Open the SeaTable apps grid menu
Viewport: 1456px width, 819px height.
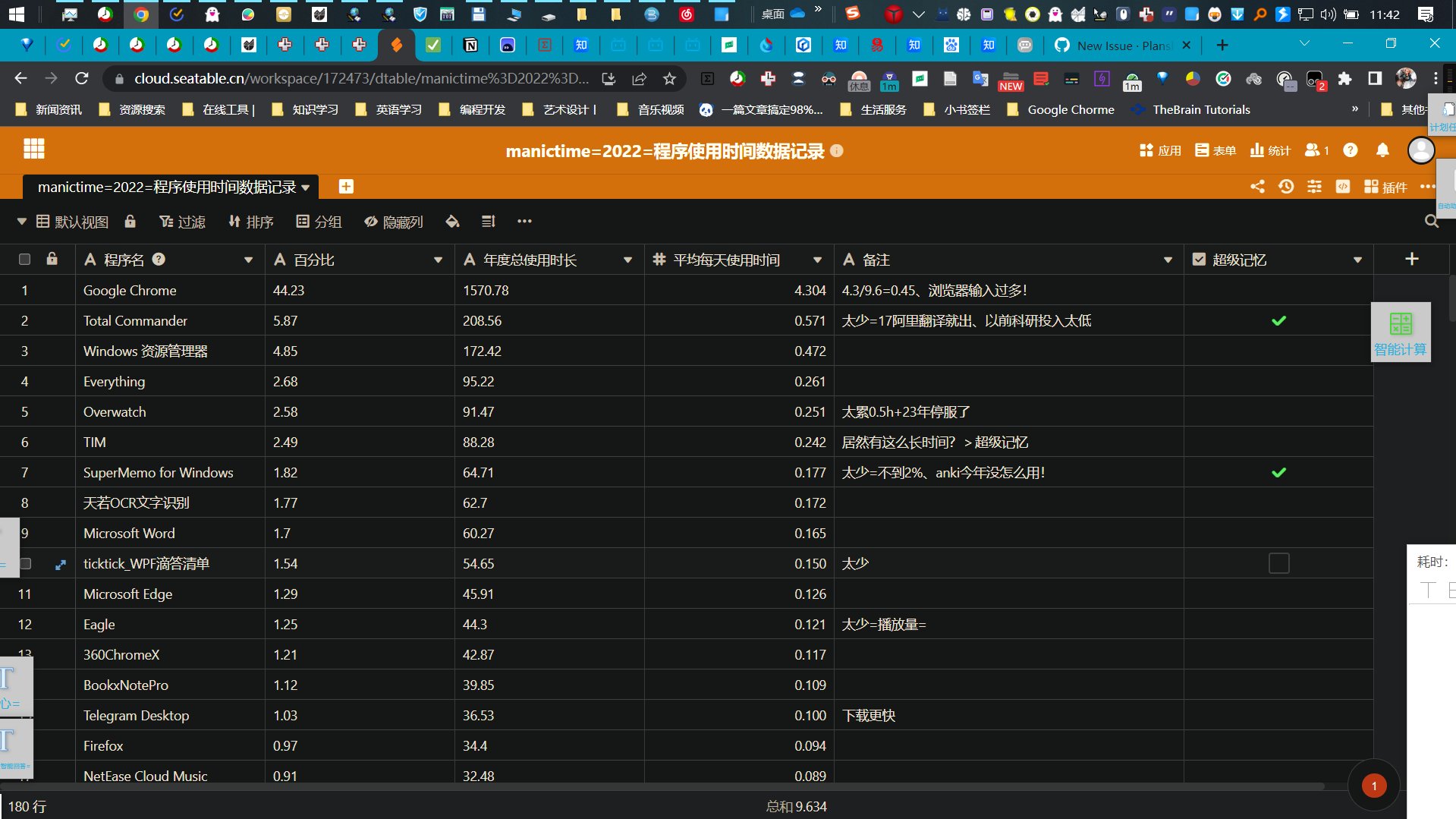[34, 149]
